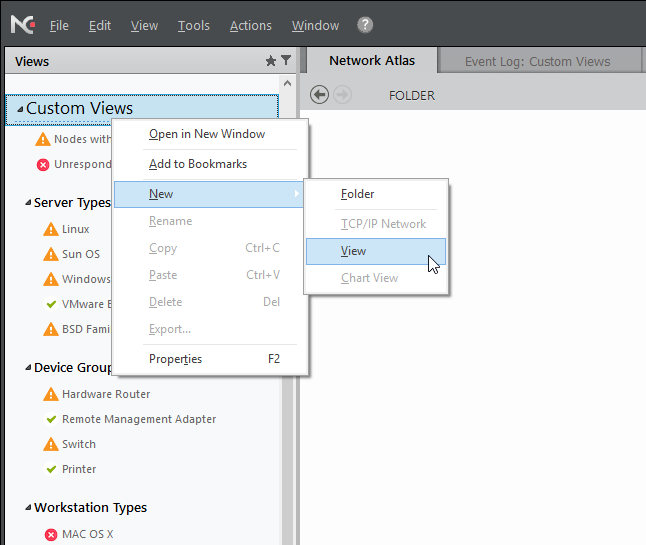This screenshot has width=646, height=545.
Task: Click the filter funnel icon in Views panel
Action: click(x=286, y=61)
